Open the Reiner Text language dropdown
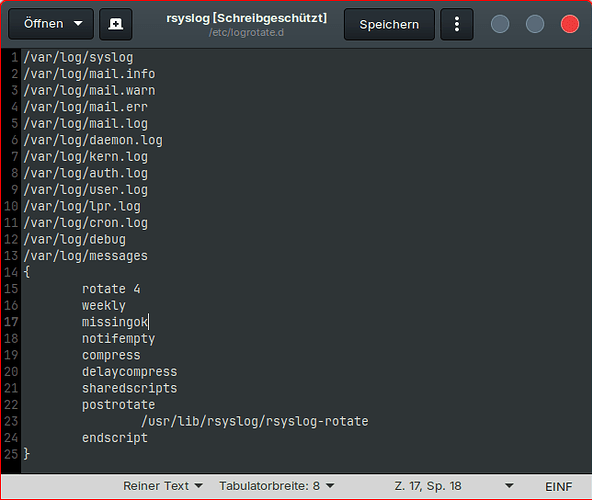Image resolution: width=592 pixels, height=500 pixels. (163, 486)
